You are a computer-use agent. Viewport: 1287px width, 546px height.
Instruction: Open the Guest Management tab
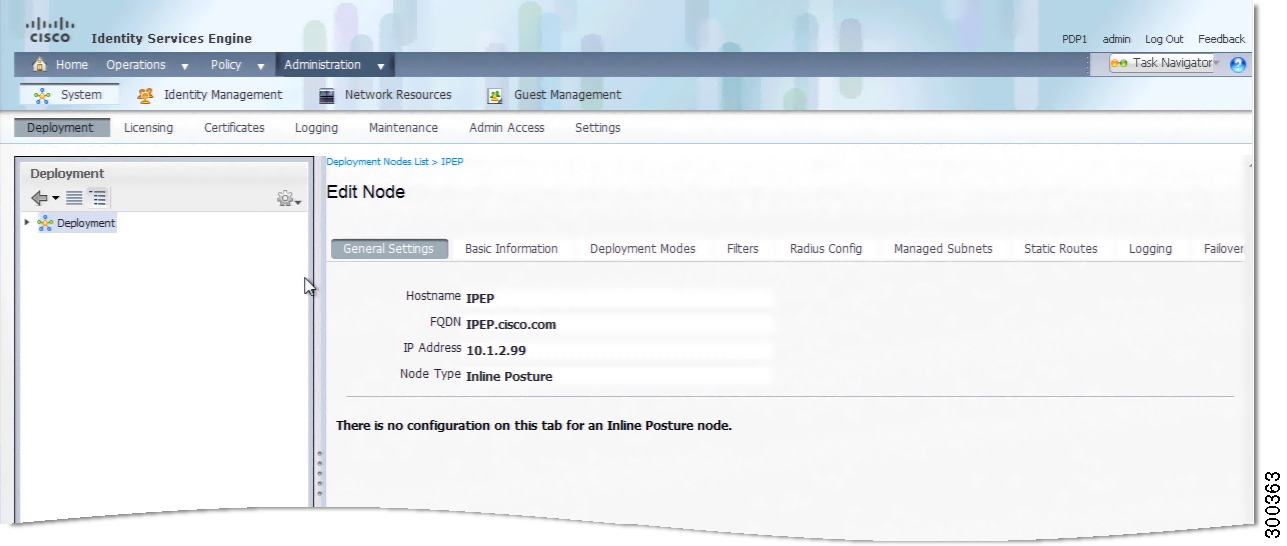pos(568,95)
